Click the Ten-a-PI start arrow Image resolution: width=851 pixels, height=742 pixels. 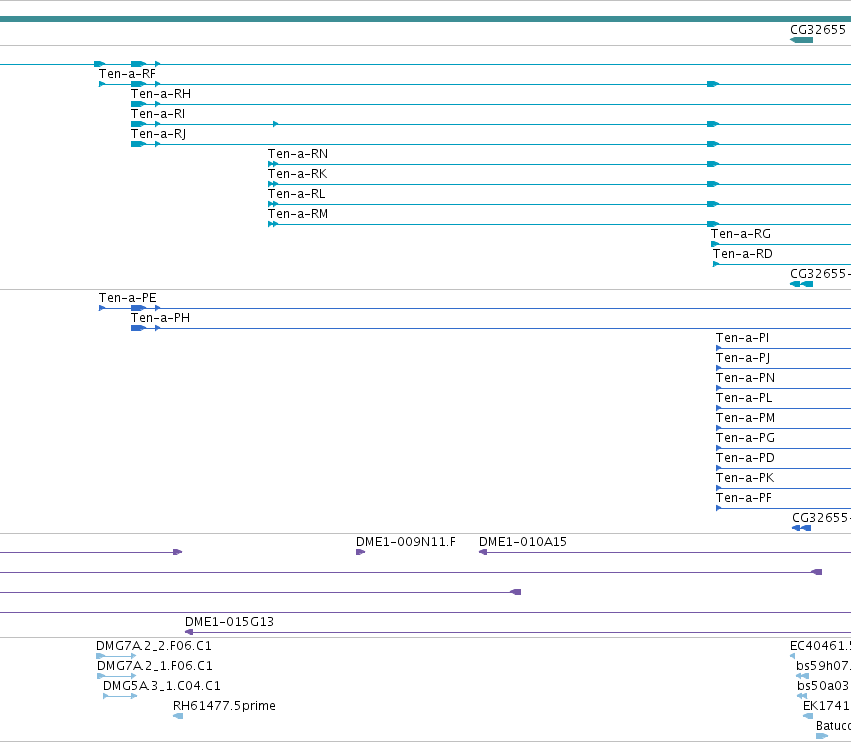[719, 348]
